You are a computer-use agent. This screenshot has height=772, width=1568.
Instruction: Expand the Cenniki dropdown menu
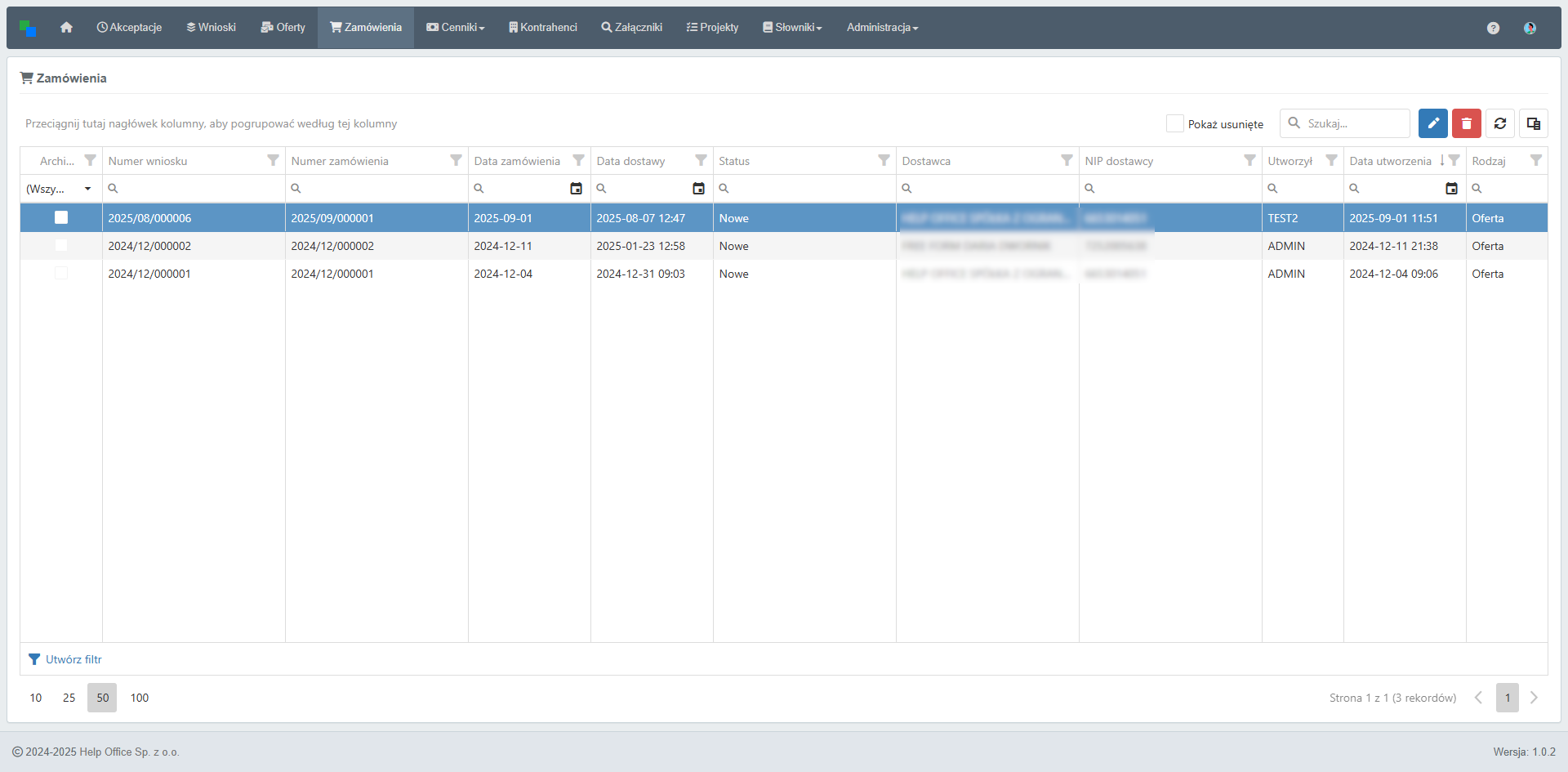456,28
